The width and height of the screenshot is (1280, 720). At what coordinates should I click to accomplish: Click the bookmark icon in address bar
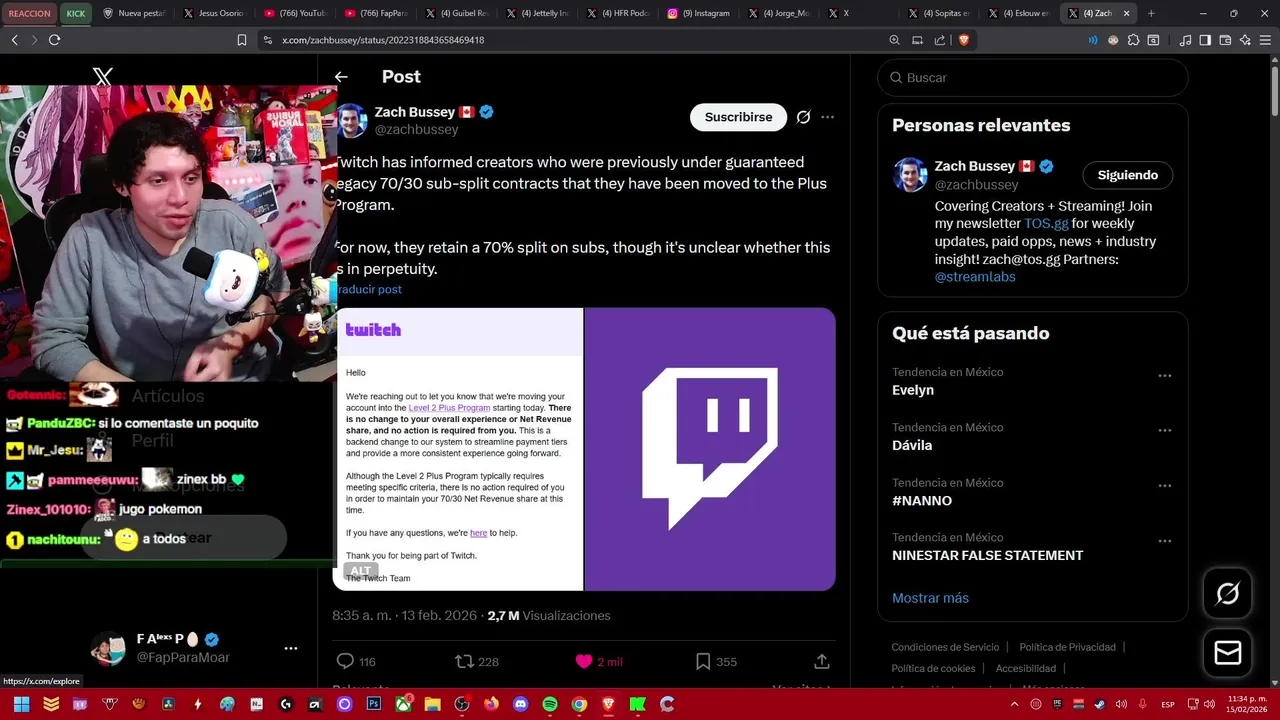click(x=241, y=40)
